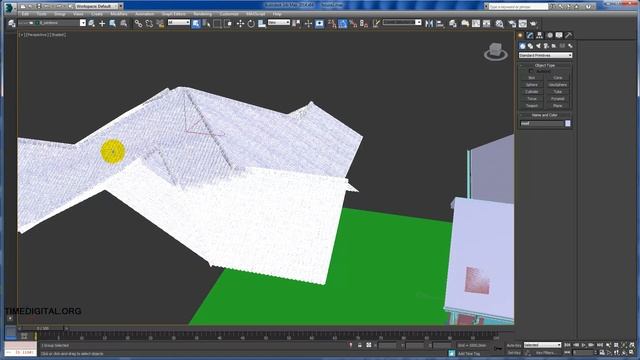Open the Standard Primitives category dropdown
Image resolution: width=640 pixels, height=360 pixels.
tap(545, 55)
